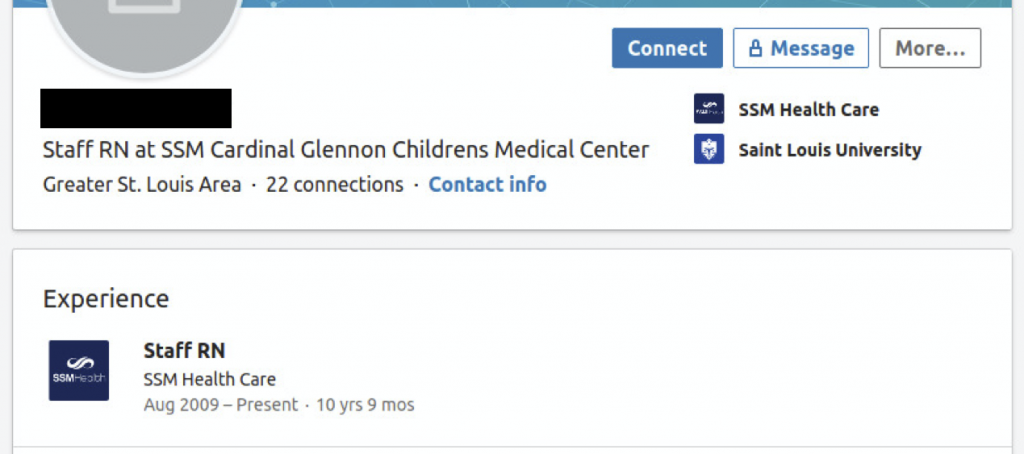1024x454 pixels.
Task: Open the Saint Louis University text link
Action: 829,150
